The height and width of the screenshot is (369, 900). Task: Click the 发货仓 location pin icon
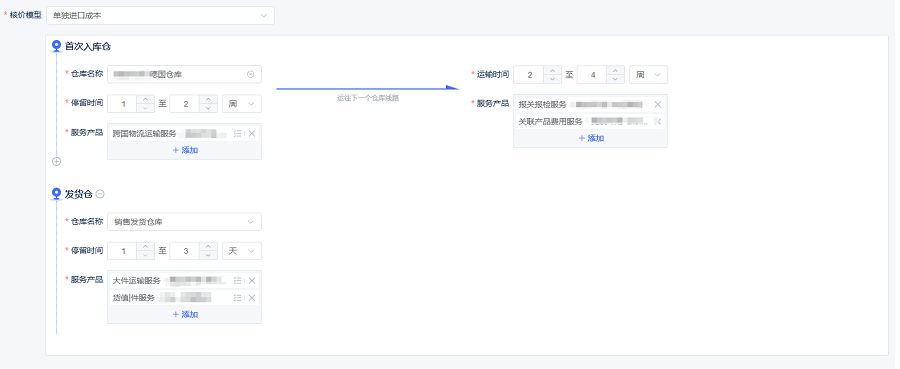(x=56, y=194)
